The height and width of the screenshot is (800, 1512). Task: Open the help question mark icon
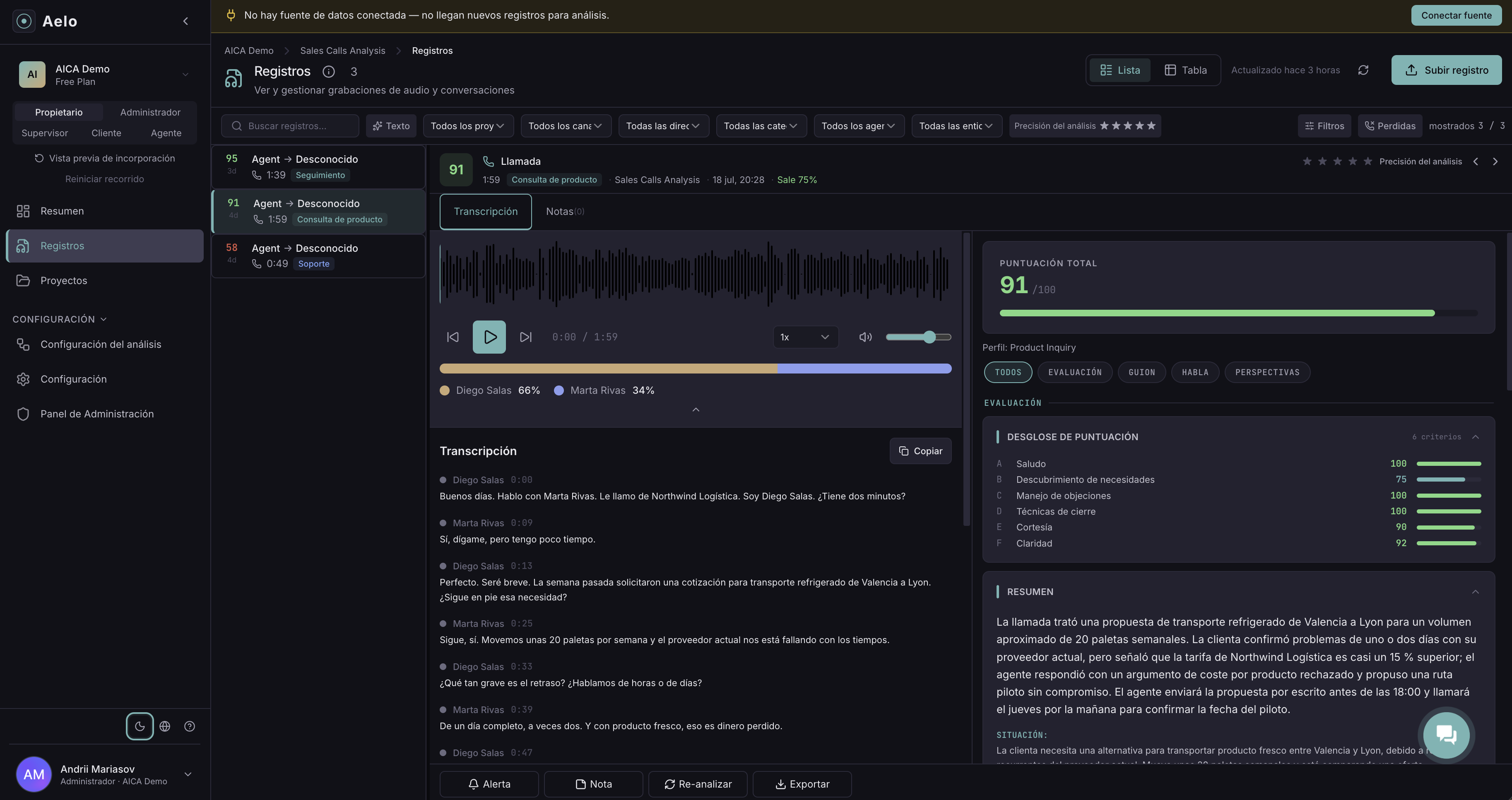click(190, 726)
